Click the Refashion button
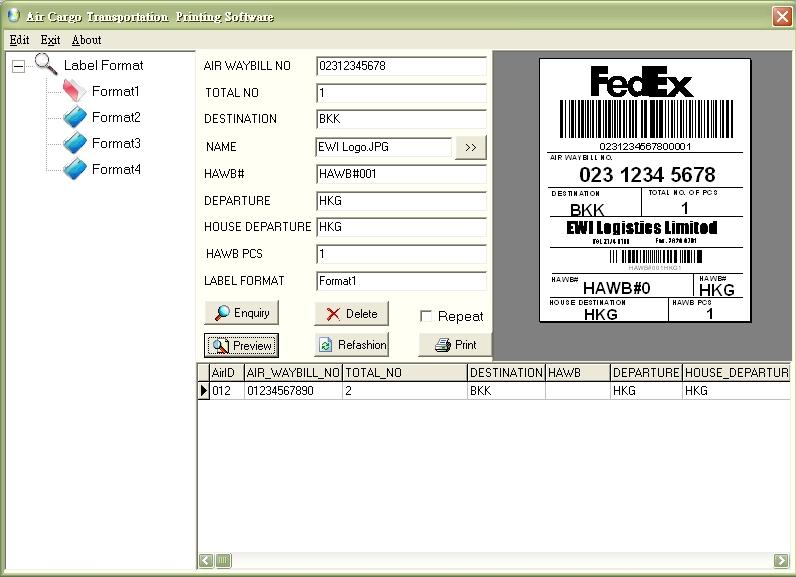 pos(351,345)
